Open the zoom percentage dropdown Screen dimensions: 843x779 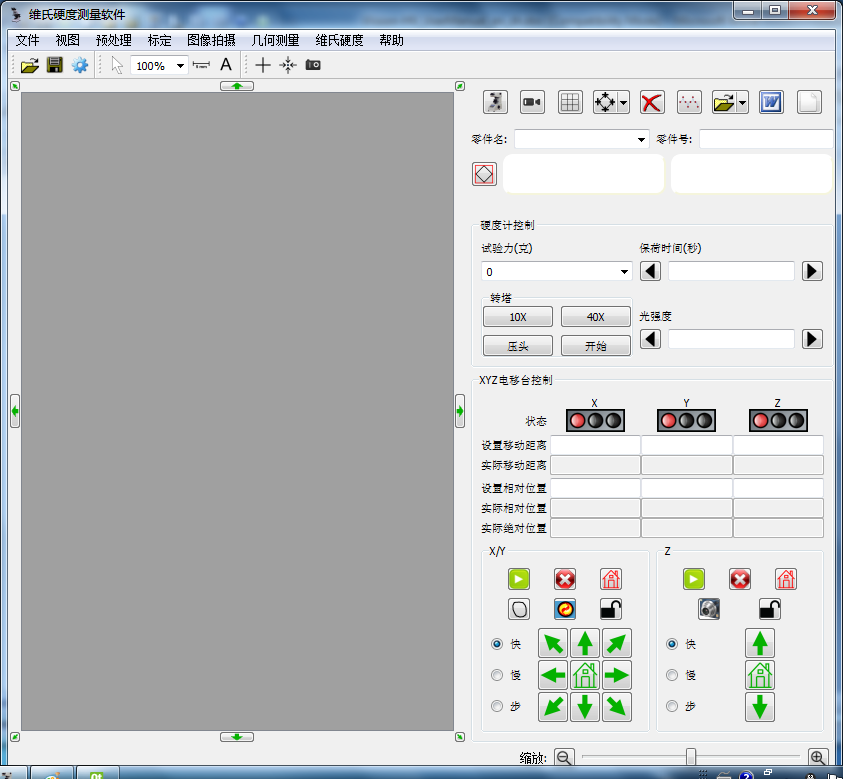182,64
